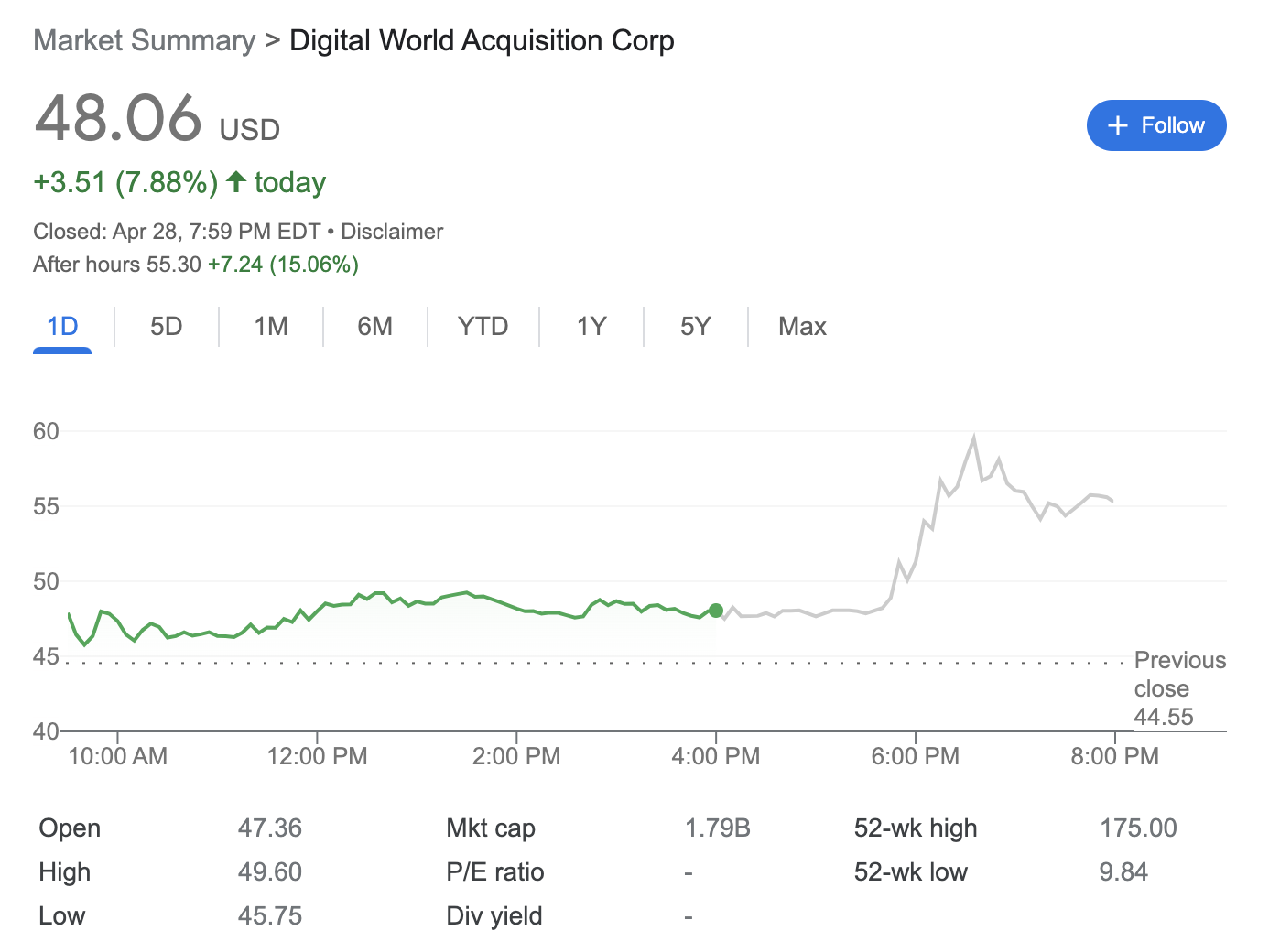
Task: Click the 48.06 USD price
Action: [x=119, y=119]
